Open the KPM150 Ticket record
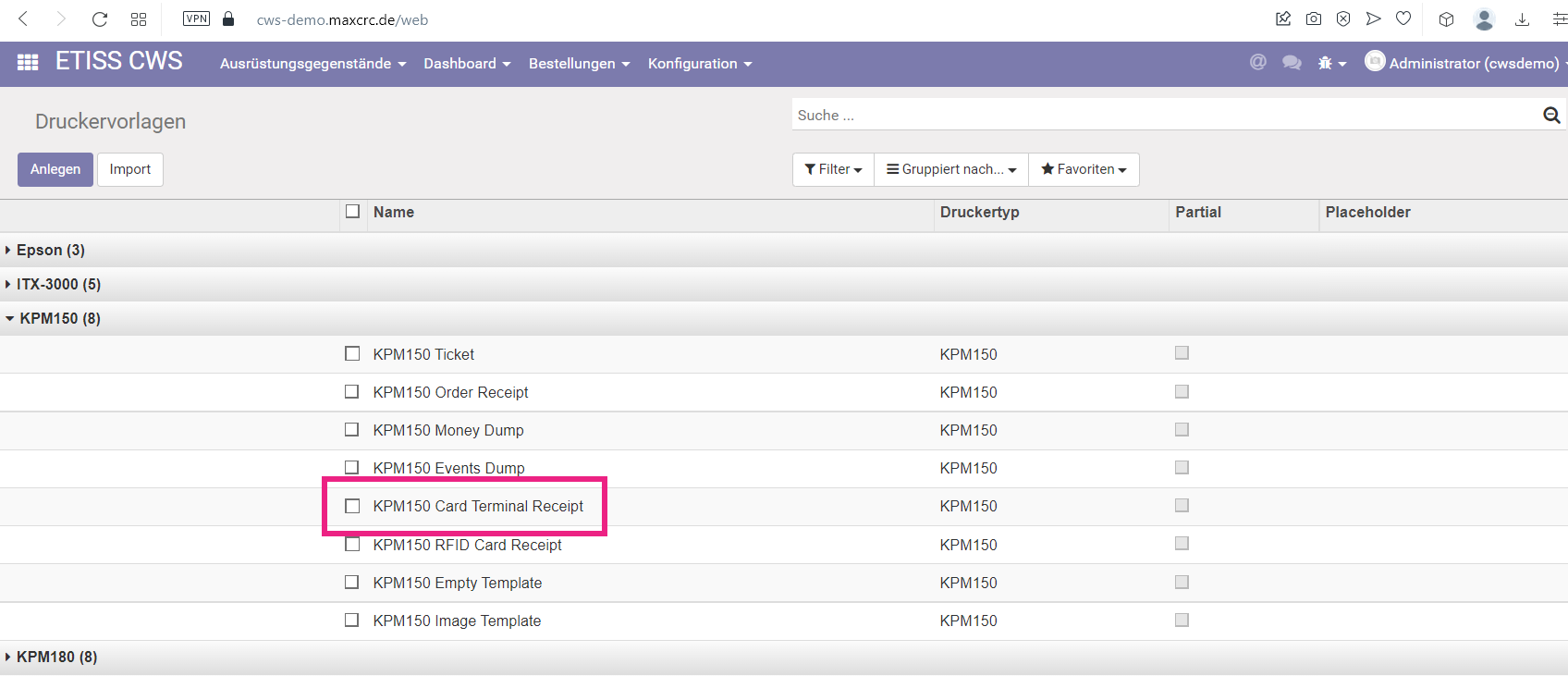Image resolution: width=1568 pixels, height=676 pixels. click(423, 354)
